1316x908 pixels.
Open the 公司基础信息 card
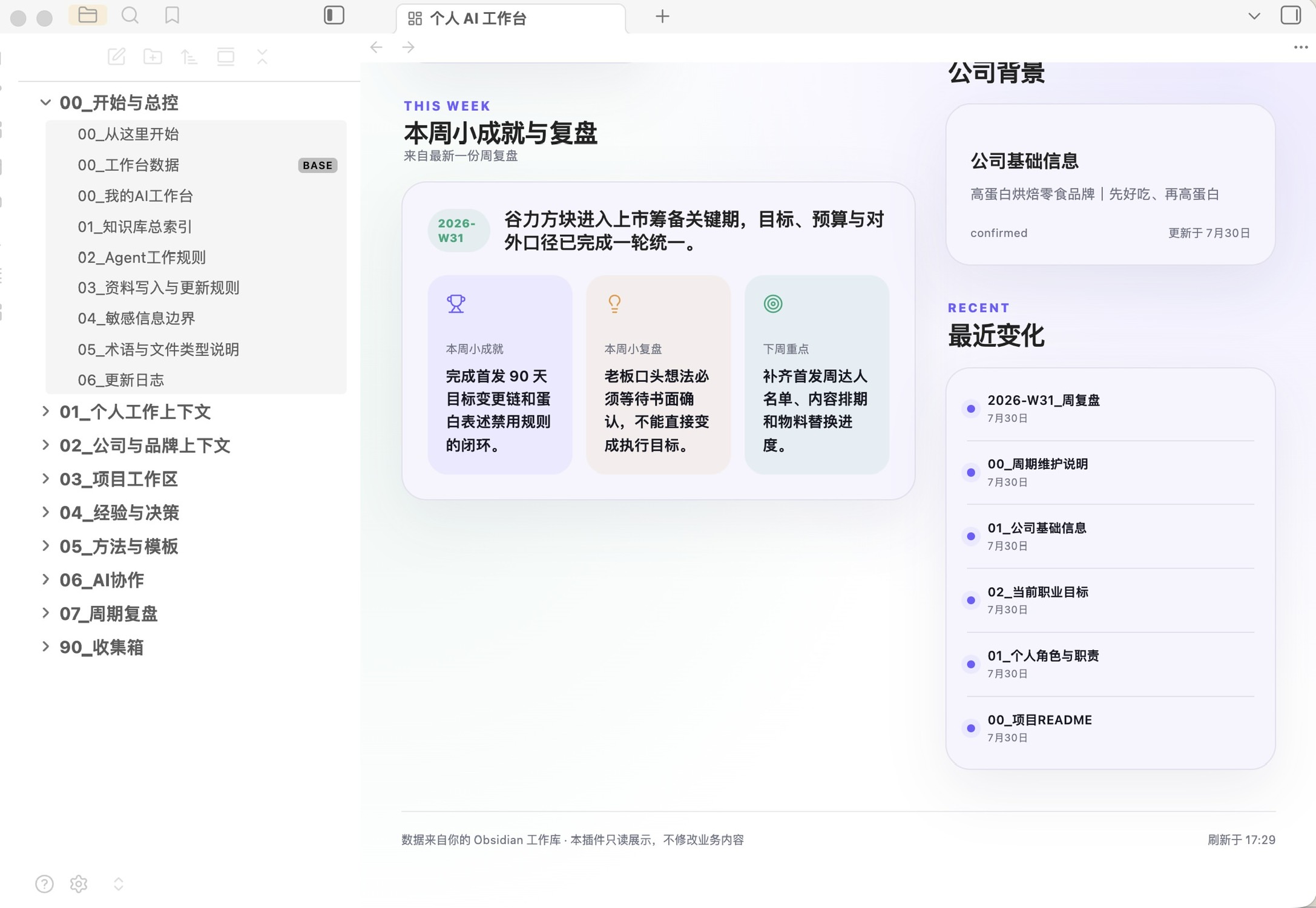pos(1110,185)
